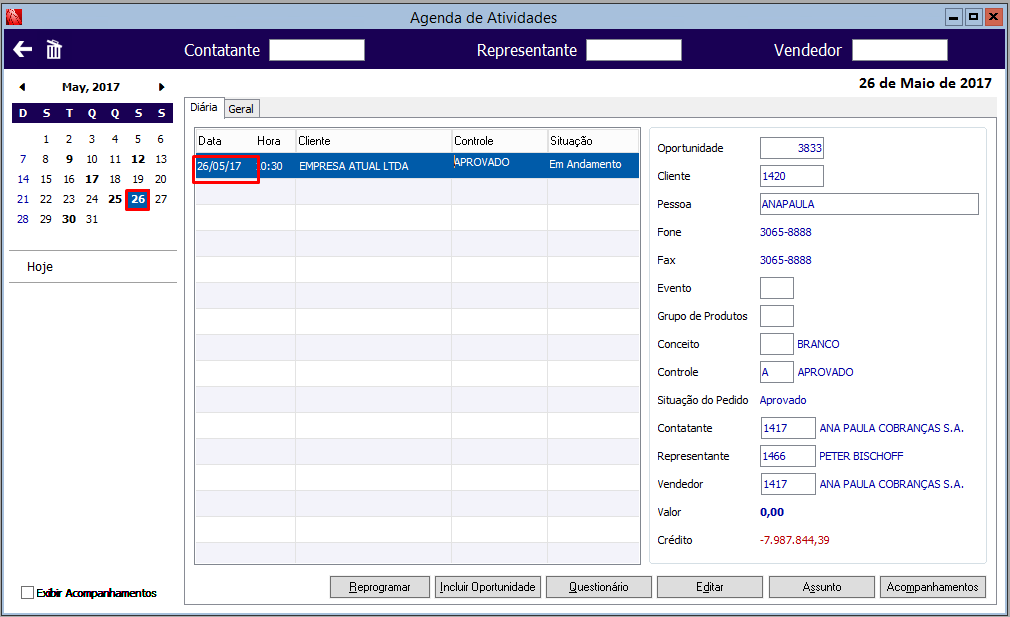Click the Grupo de Produtos field
This screenshot has height=617, width=1010.
777,316
